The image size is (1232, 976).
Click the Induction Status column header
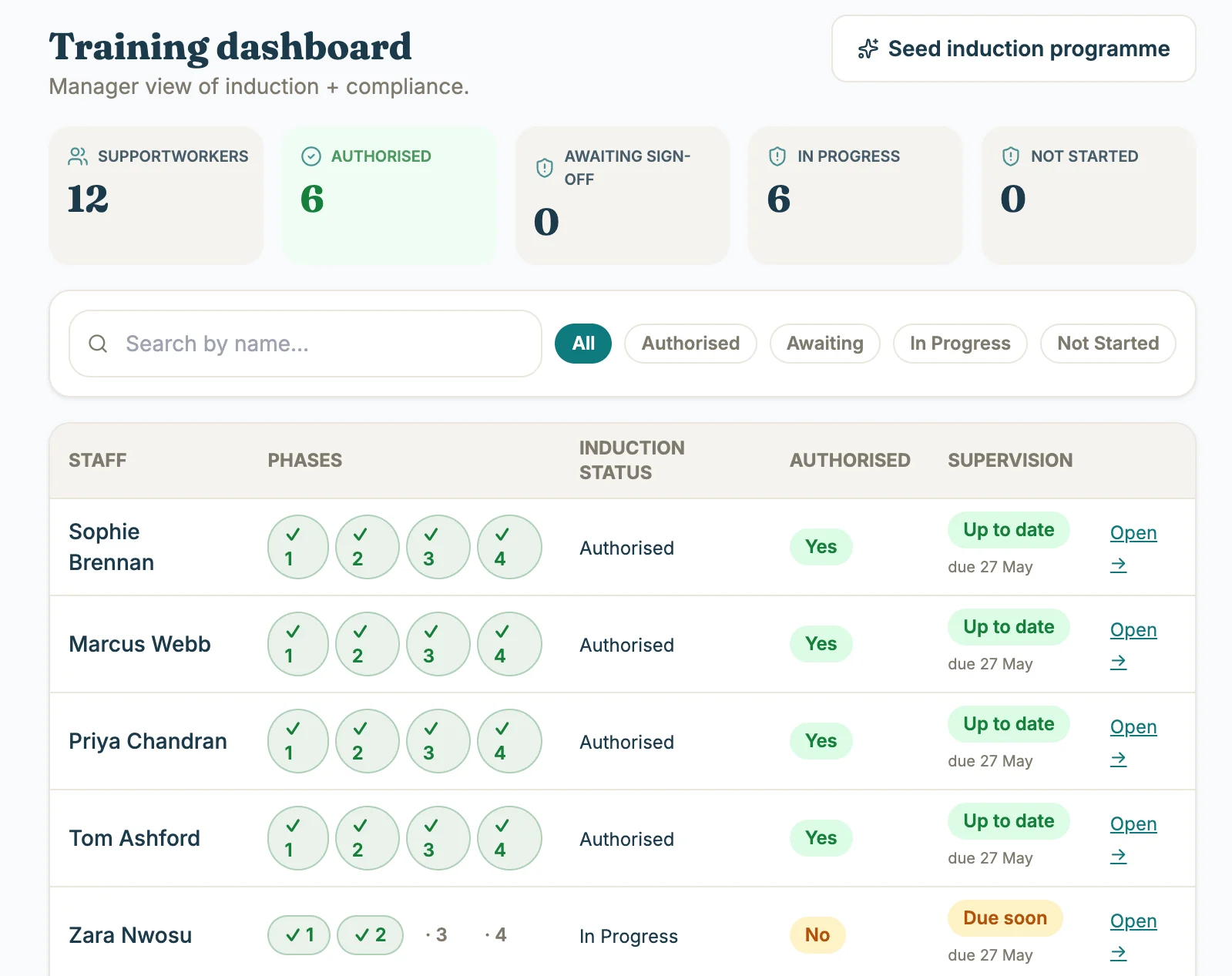632,461
